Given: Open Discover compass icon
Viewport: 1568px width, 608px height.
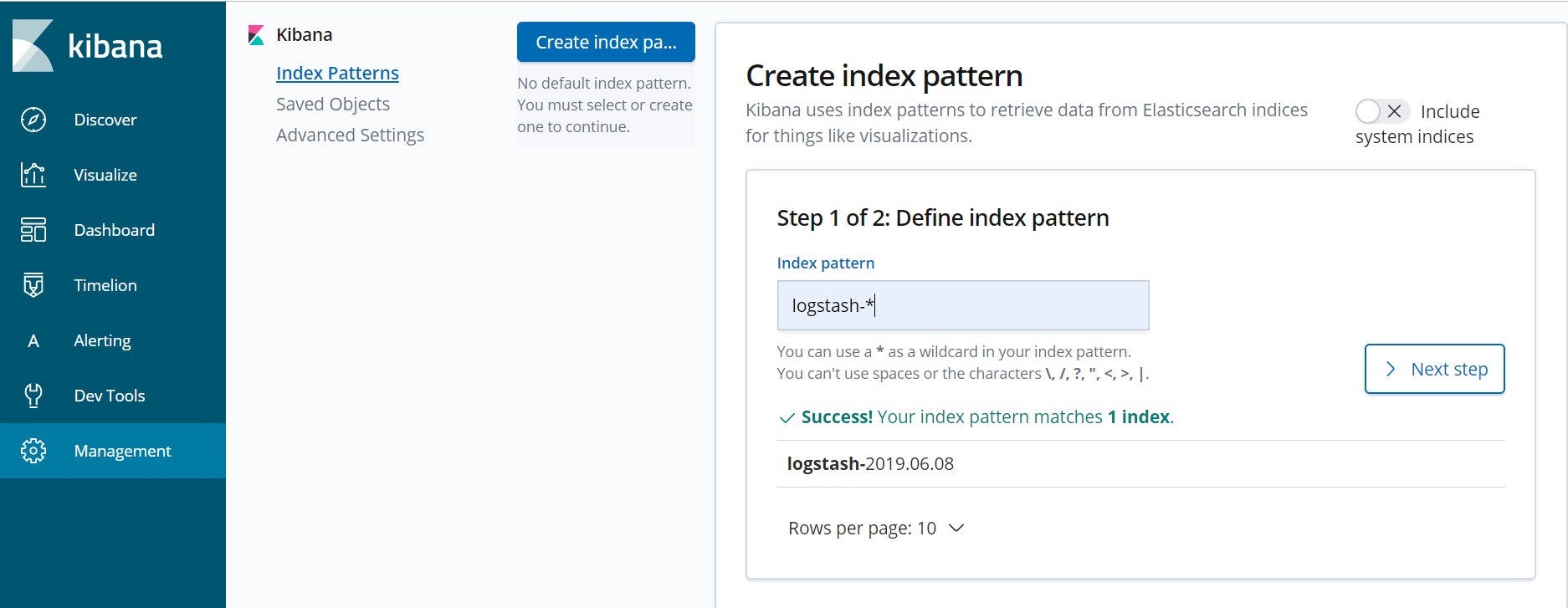Looking at the screenshot, I should point(33,120).
